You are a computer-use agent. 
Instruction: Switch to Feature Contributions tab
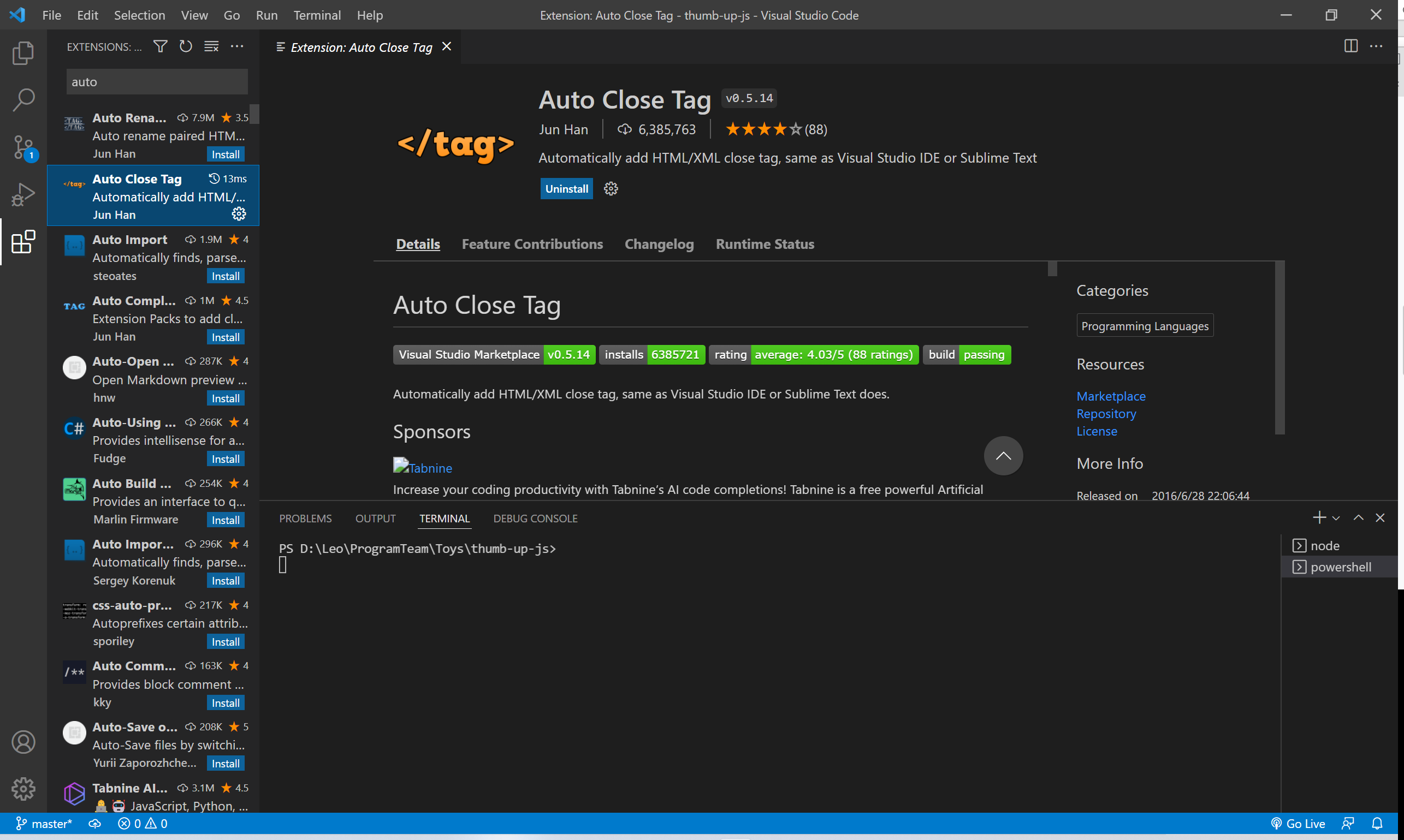532,244
